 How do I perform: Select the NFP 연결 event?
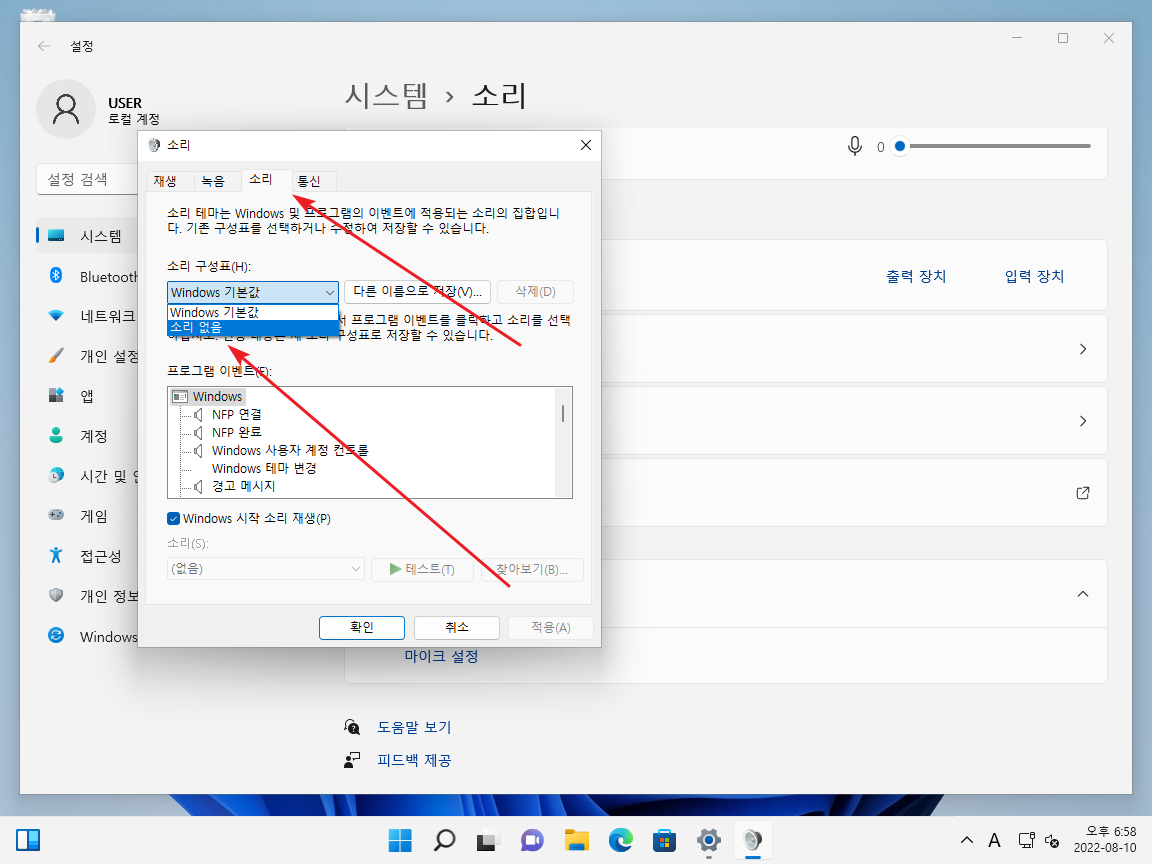tap(237, 414)
